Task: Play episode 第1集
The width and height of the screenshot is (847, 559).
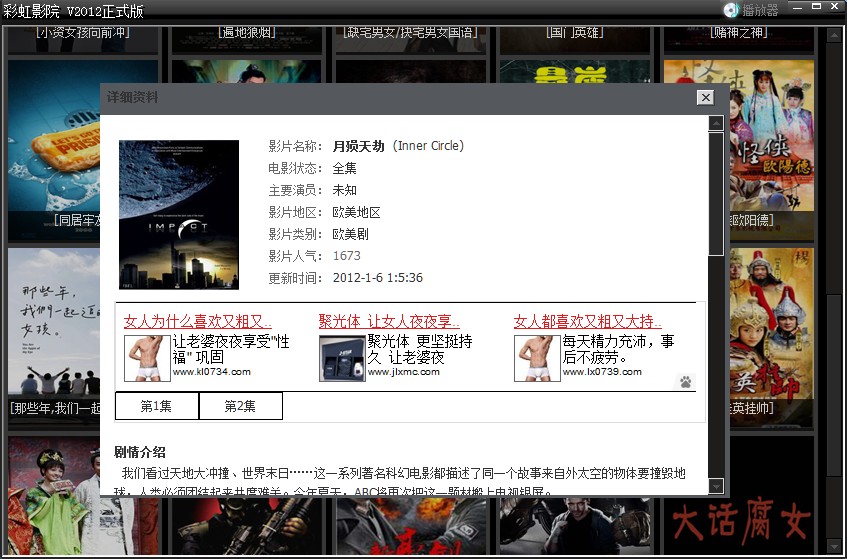Action: coord(156,406)
